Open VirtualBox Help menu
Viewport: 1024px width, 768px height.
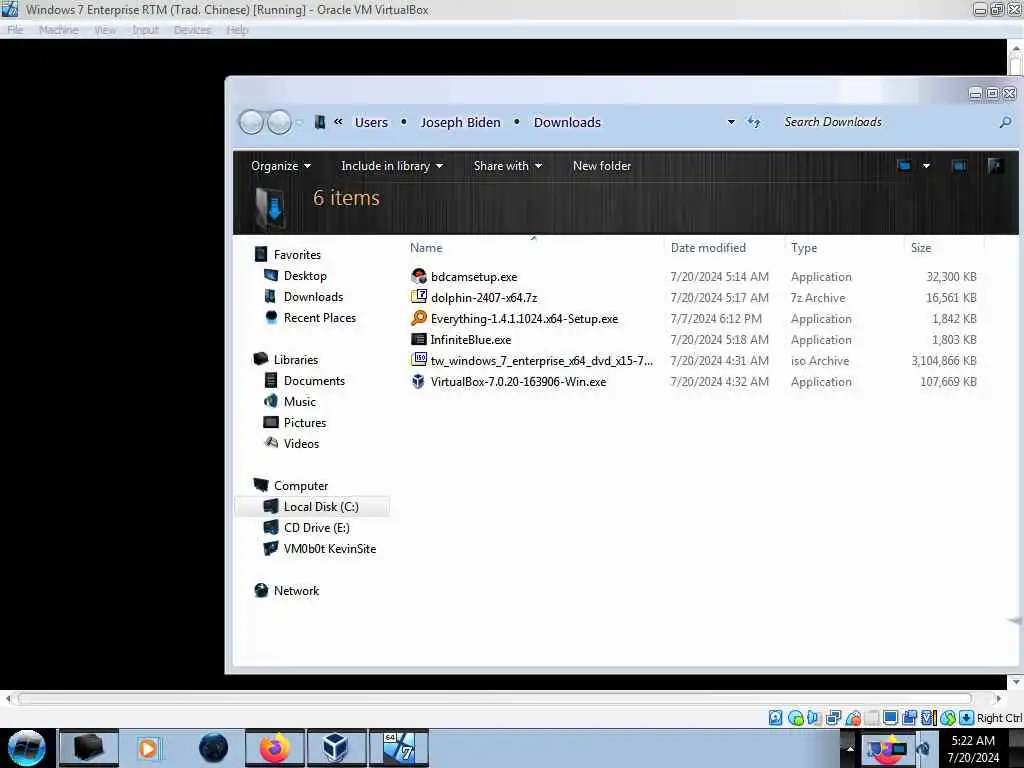tap(237, 30)
